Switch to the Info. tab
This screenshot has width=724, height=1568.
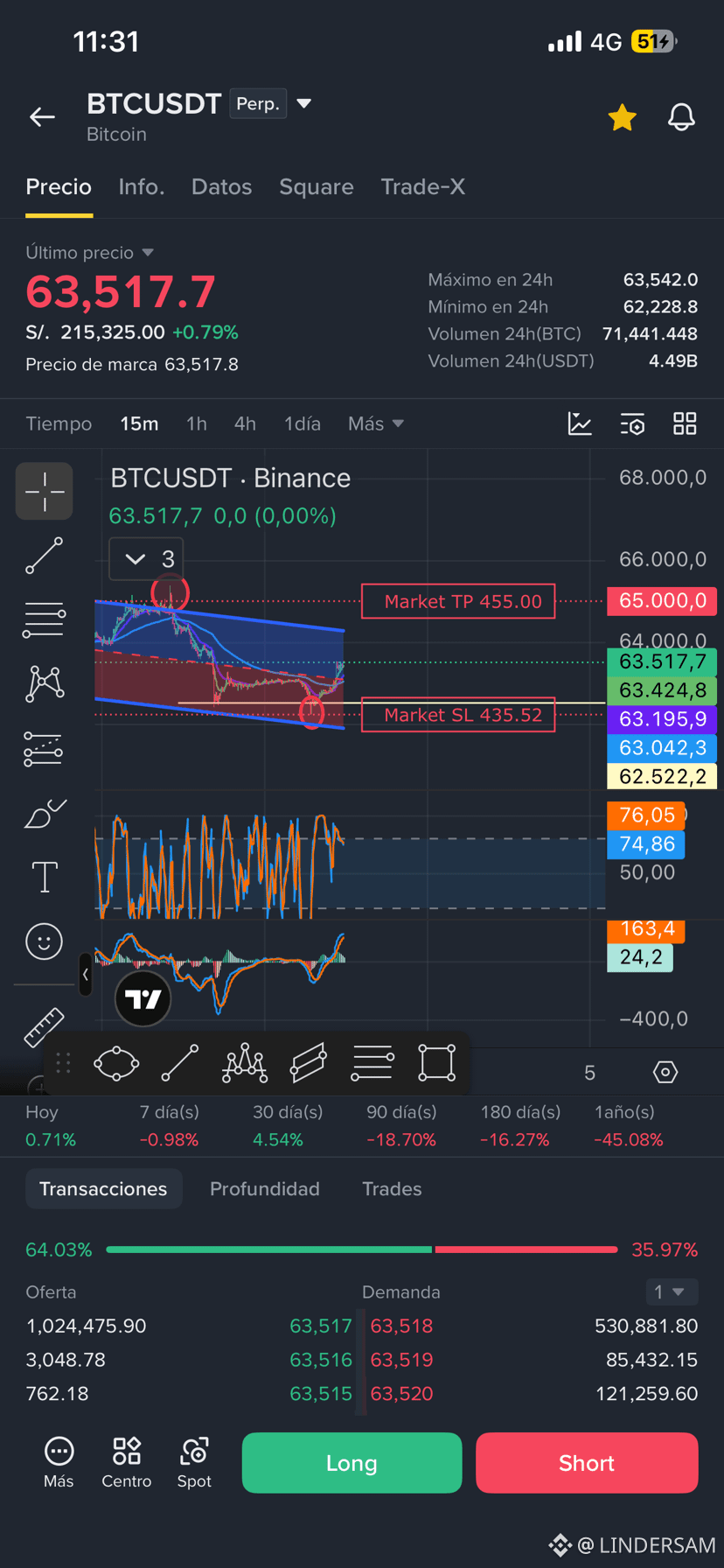point(142,186)
